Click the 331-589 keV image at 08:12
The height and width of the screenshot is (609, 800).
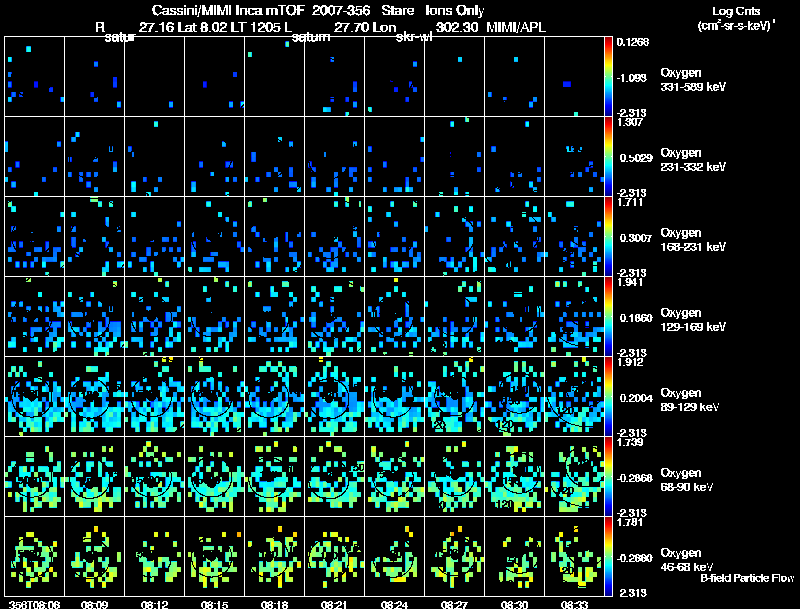point(155,77)
